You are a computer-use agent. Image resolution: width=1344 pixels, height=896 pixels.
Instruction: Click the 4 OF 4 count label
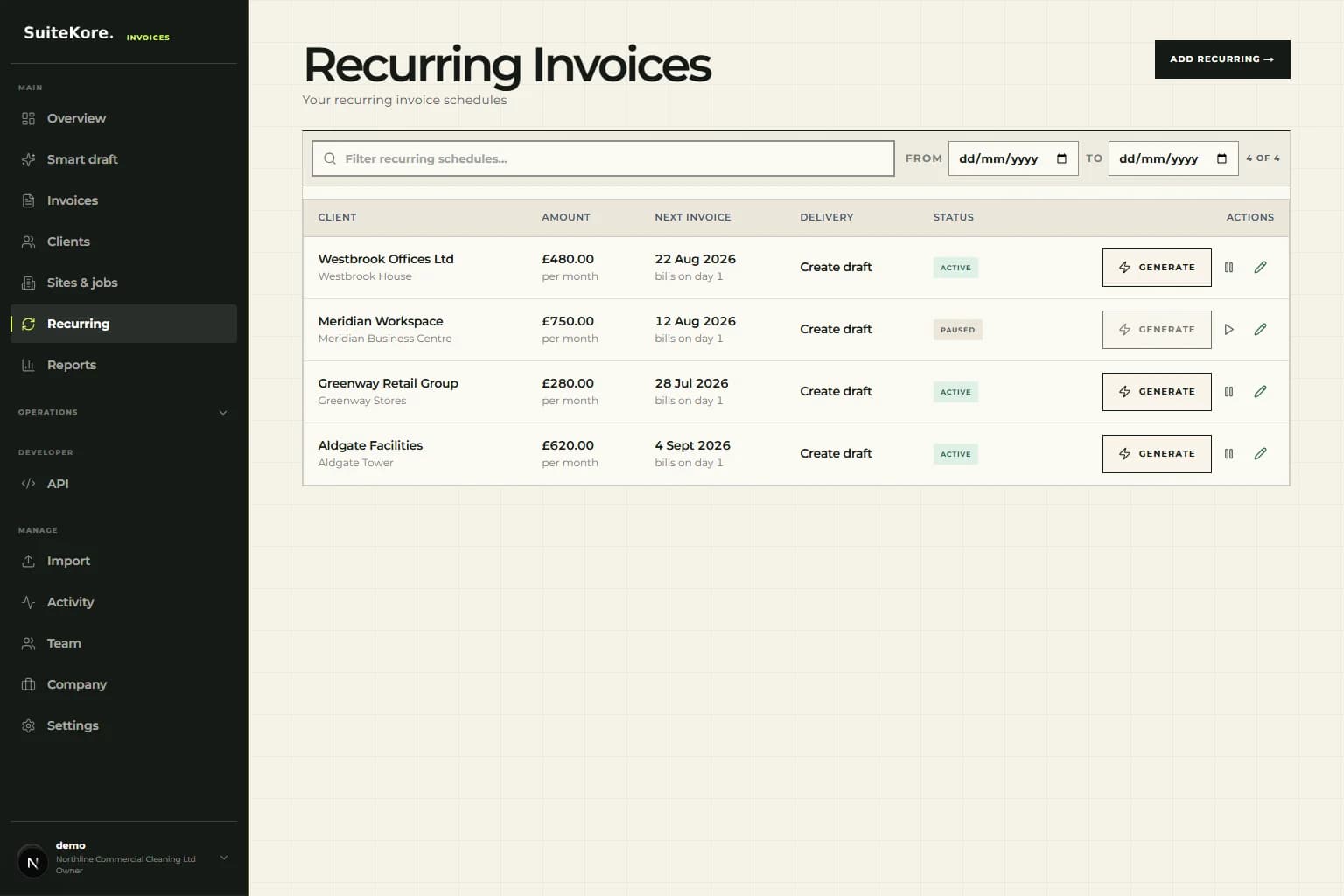pyautogui.click(x=1263, y=158)
